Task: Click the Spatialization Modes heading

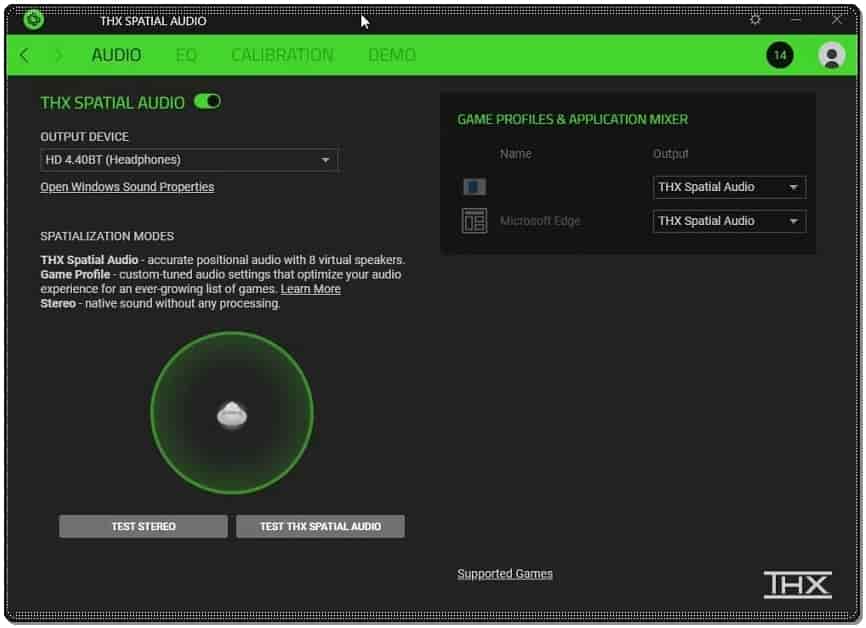Action: click(x=107, y=236)
